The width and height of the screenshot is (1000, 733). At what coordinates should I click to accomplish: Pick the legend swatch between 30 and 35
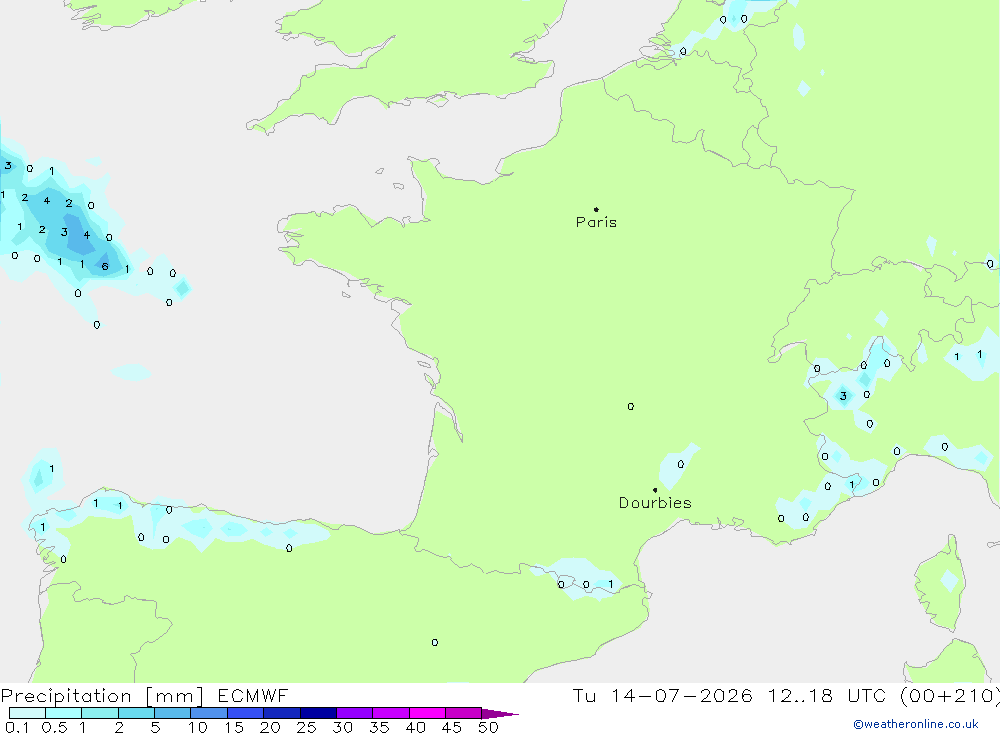pos(355,713)
